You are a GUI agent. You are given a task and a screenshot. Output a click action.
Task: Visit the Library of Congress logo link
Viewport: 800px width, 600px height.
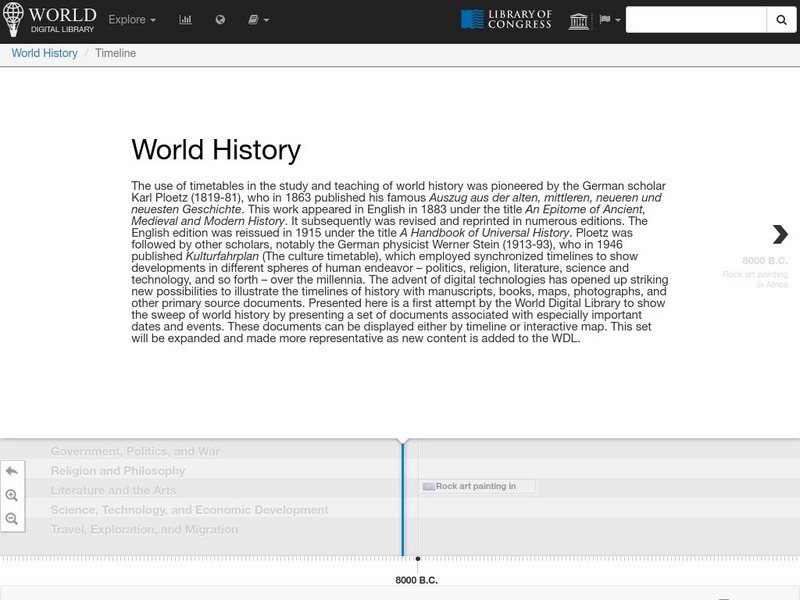[506, 20]
